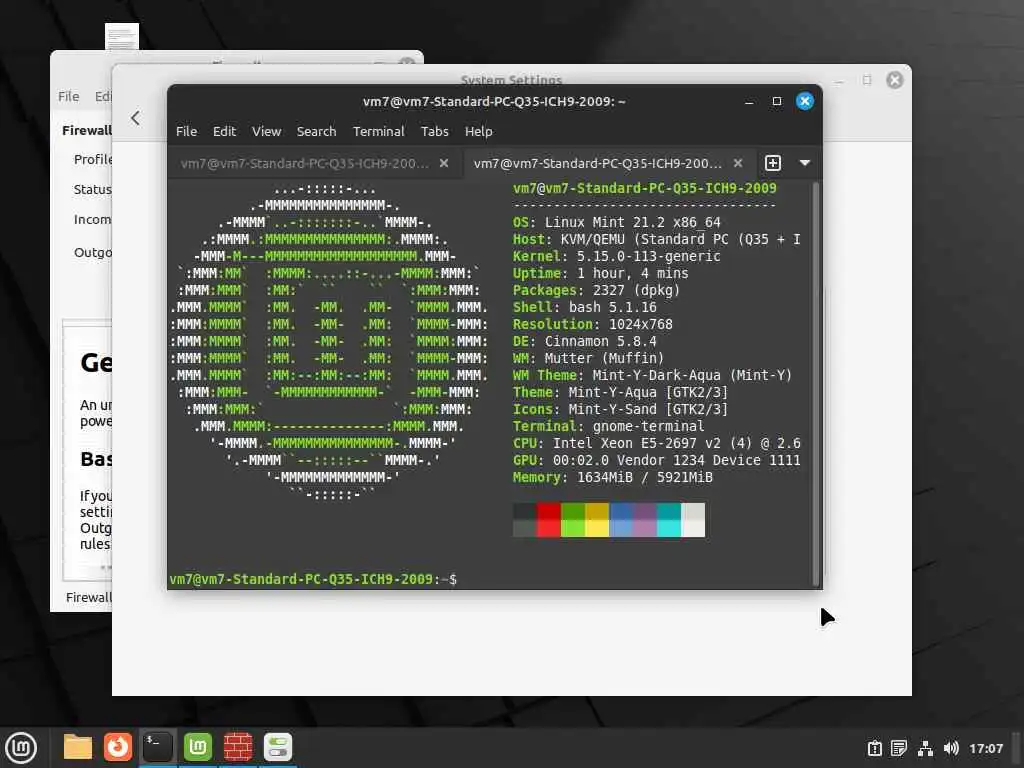Click the 'Kernel: 5.15.0-113-generic' line
The height and width of the screenshot is (768, 1024).
[x=616, y=257]
